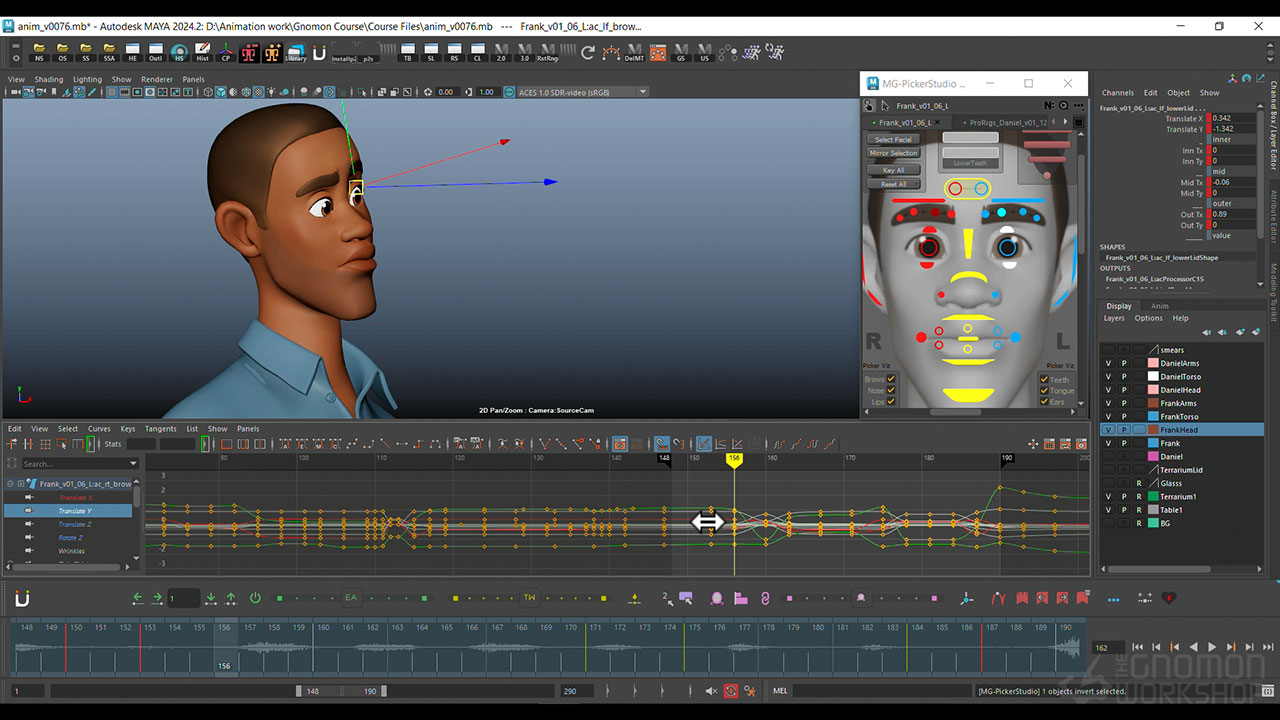Select the Translate Z curve channel

[x=74, y=524]
